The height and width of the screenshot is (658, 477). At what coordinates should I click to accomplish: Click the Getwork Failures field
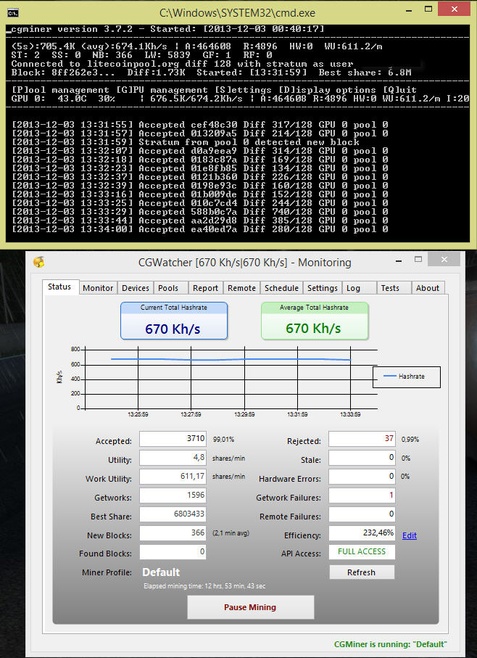[x=362, y=496]
